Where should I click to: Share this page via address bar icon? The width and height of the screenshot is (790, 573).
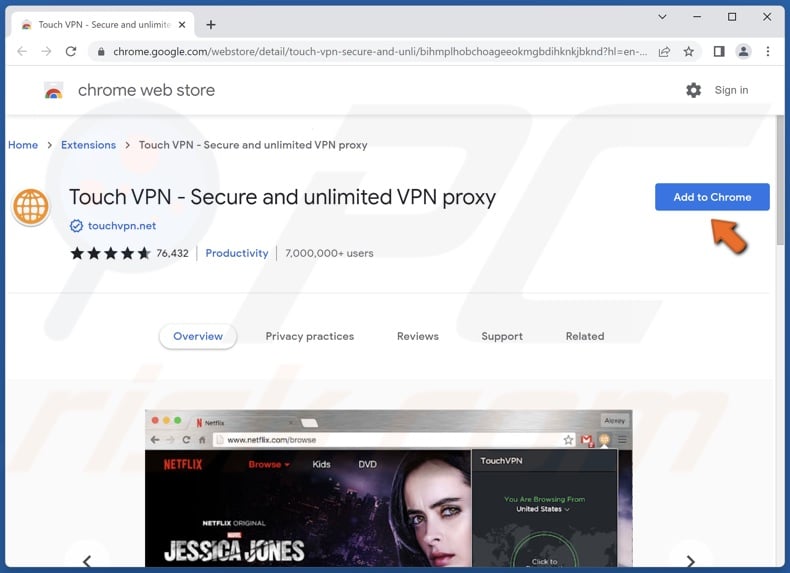[664, 51]
